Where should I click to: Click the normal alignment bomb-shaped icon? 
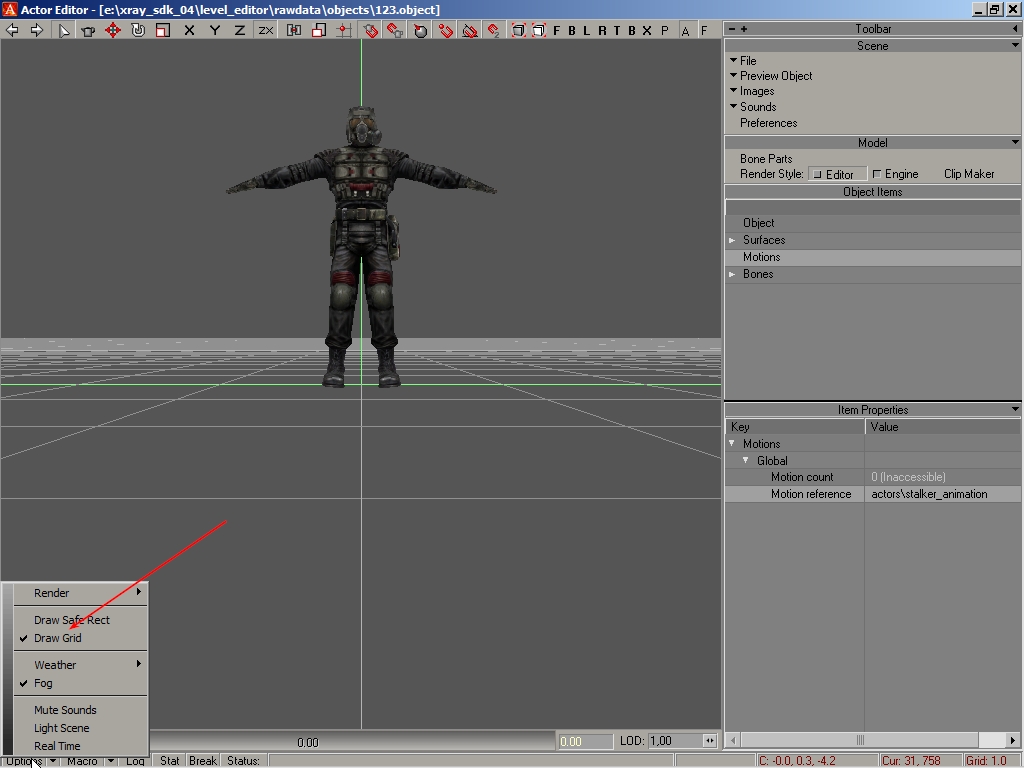[x=420, y=30]
